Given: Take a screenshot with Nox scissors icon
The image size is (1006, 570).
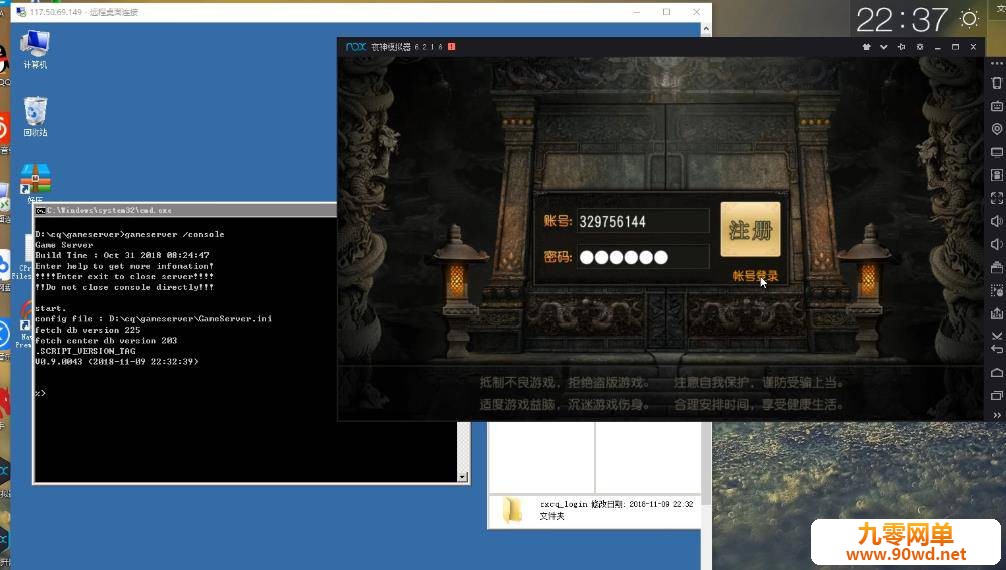Looking at the screenshot, I should pos(996,336).
